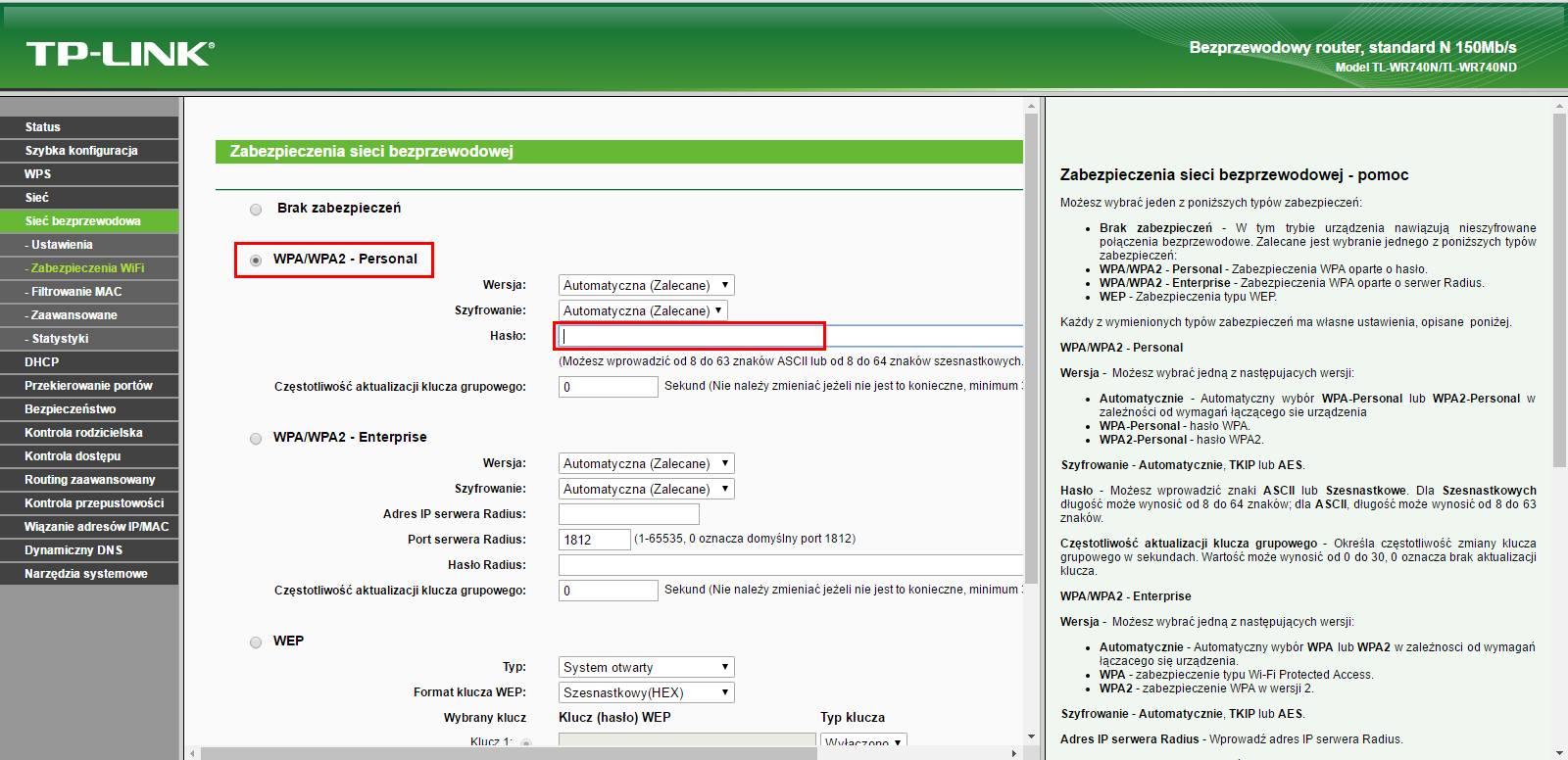This screenshot has width=1568, height=760.
Task: Click the help panel vertical scrollbar
Action: 1559,290
